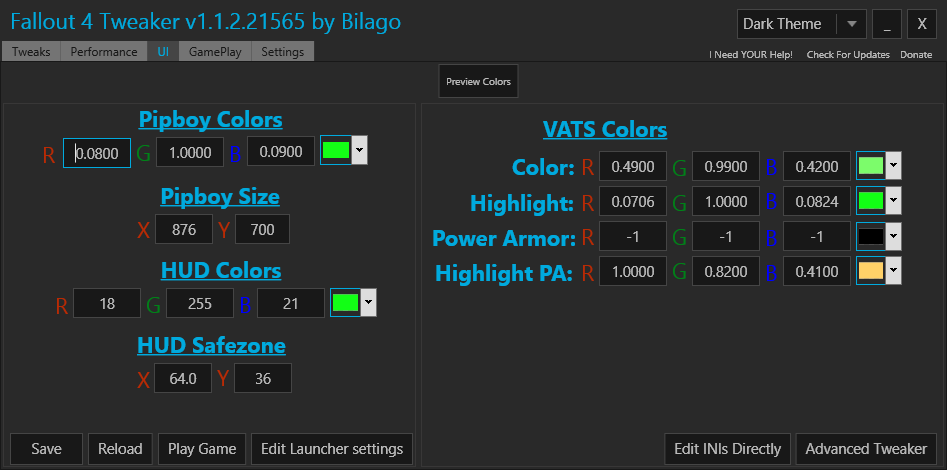Click the Highlight PA orange swatch
947x470 pixels.
[x=870, y=270]
